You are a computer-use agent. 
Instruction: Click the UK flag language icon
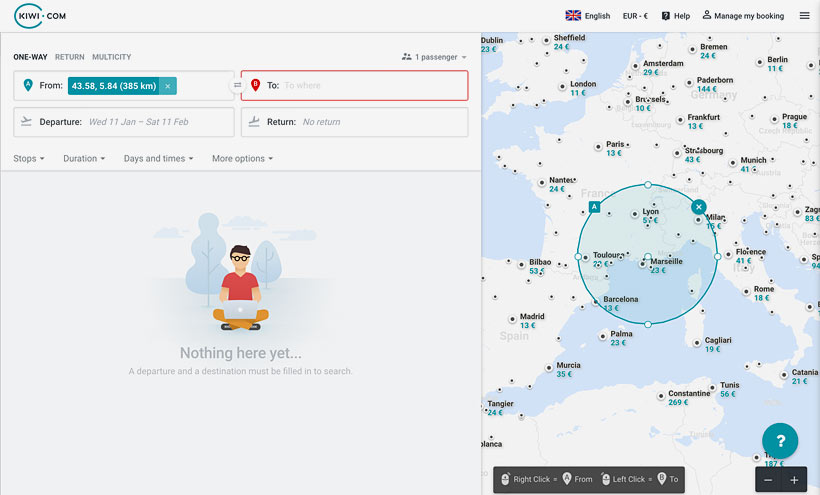coord(573,16)
